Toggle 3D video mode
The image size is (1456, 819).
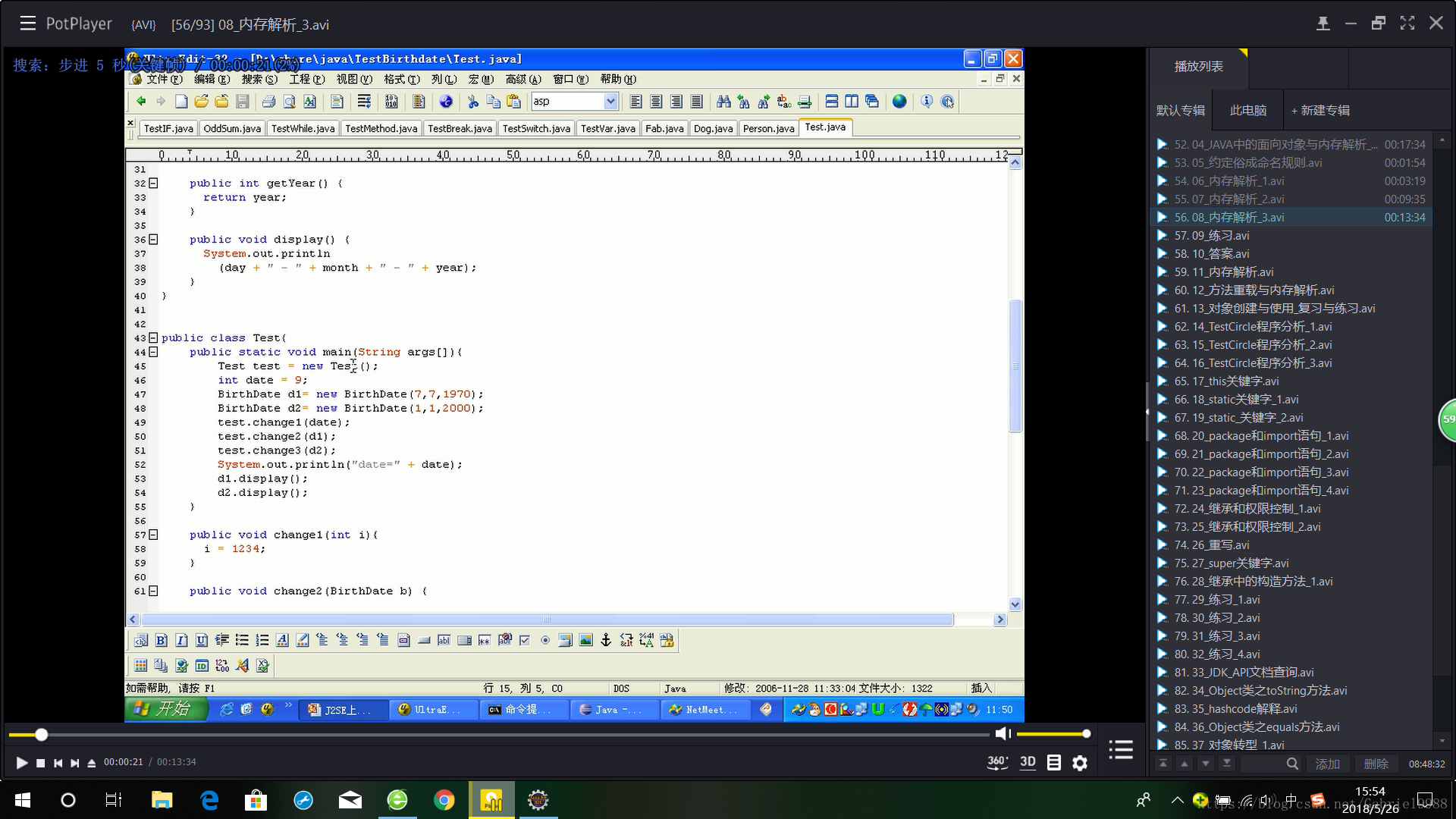pos(1028,762)
